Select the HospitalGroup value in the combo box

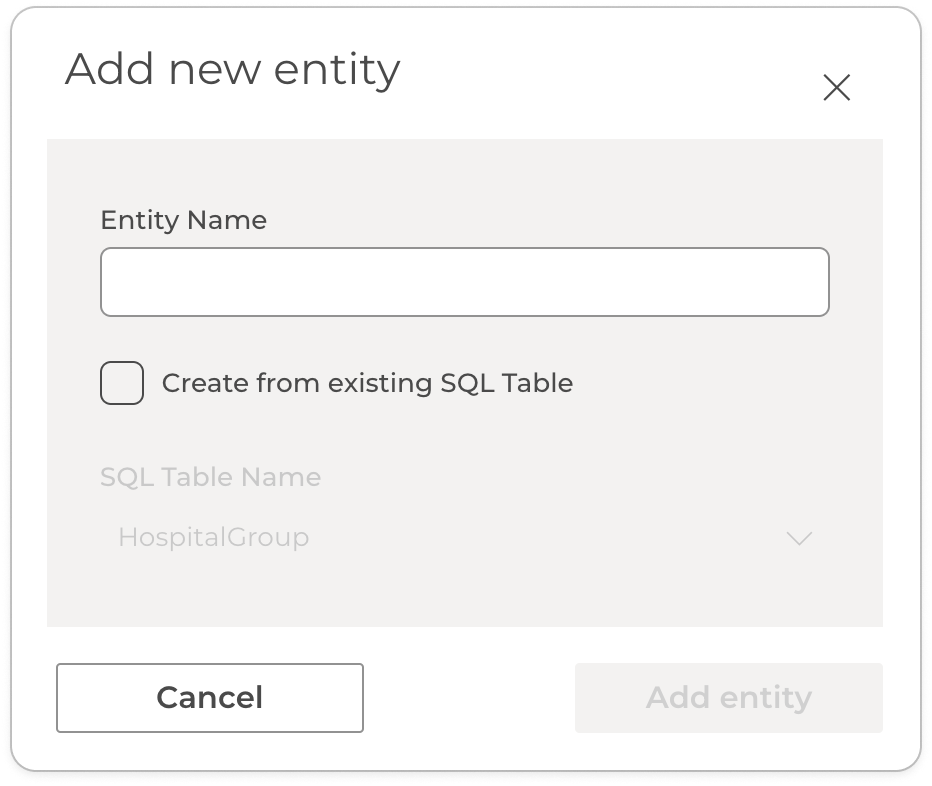coord(214,538)
